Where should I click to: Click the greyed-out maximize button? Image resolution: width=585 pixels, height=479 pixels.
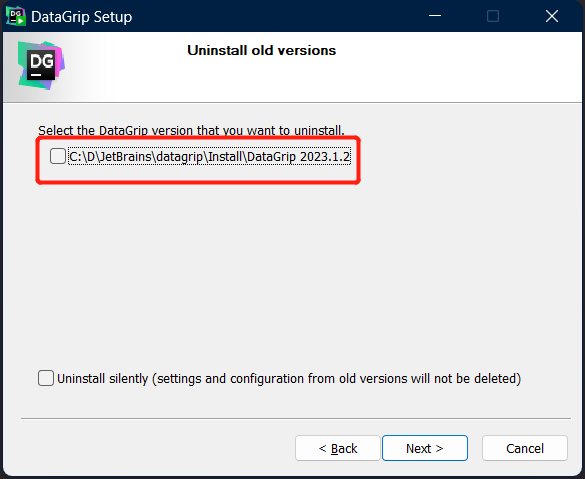pos(493,16)
